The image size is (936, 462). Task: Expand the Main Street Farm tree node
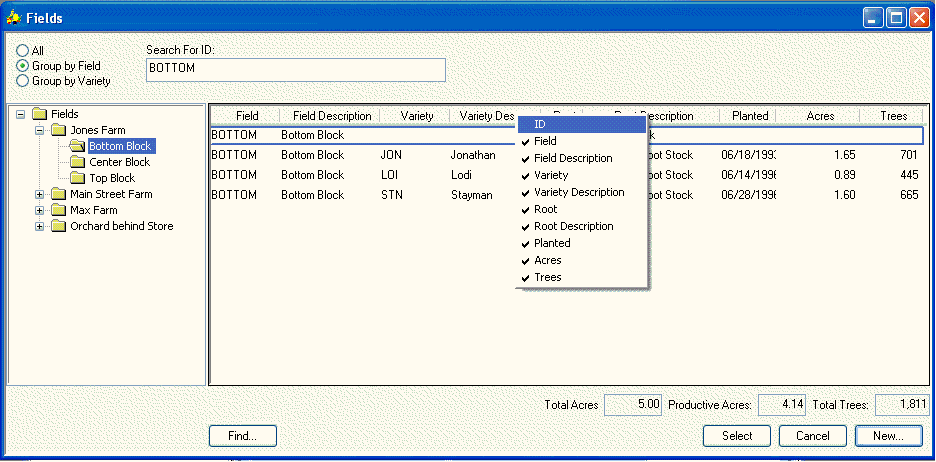(x=40, y=194)
